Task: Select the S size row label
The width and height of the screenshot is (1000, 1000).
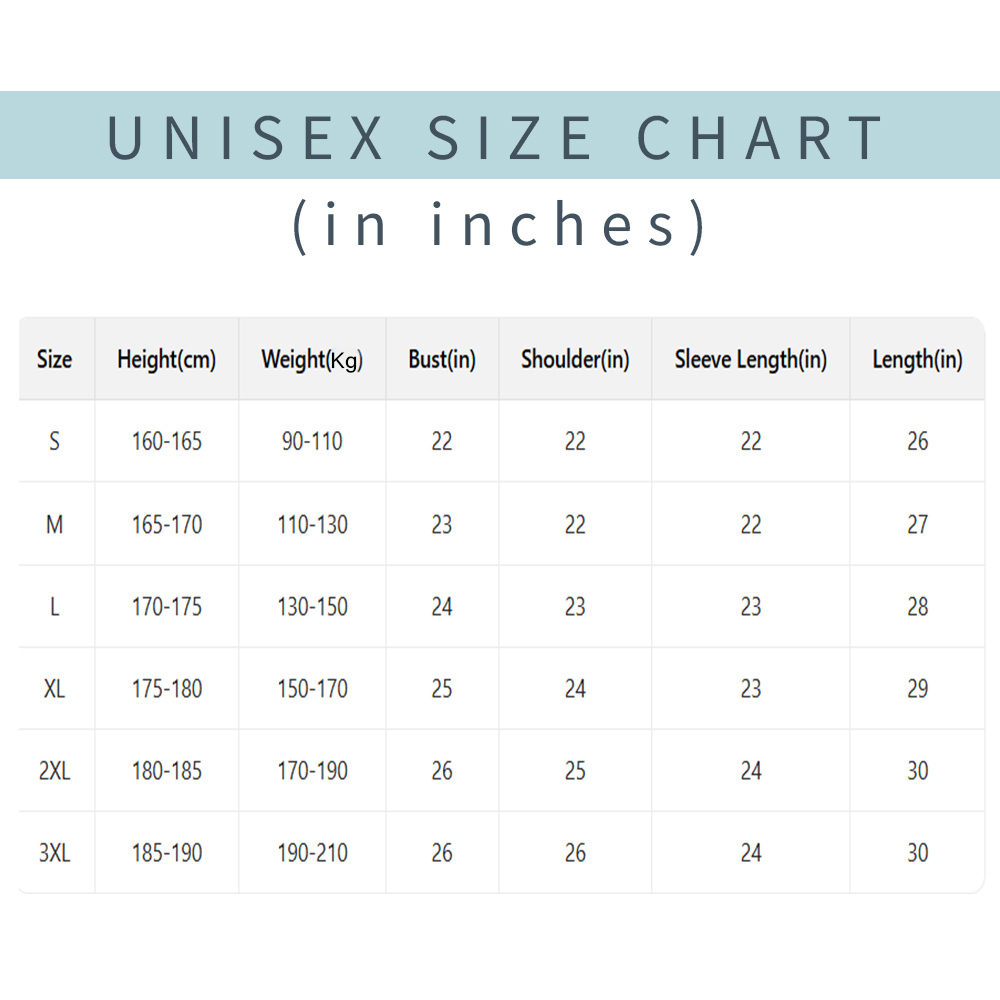Action: (54, 441)
